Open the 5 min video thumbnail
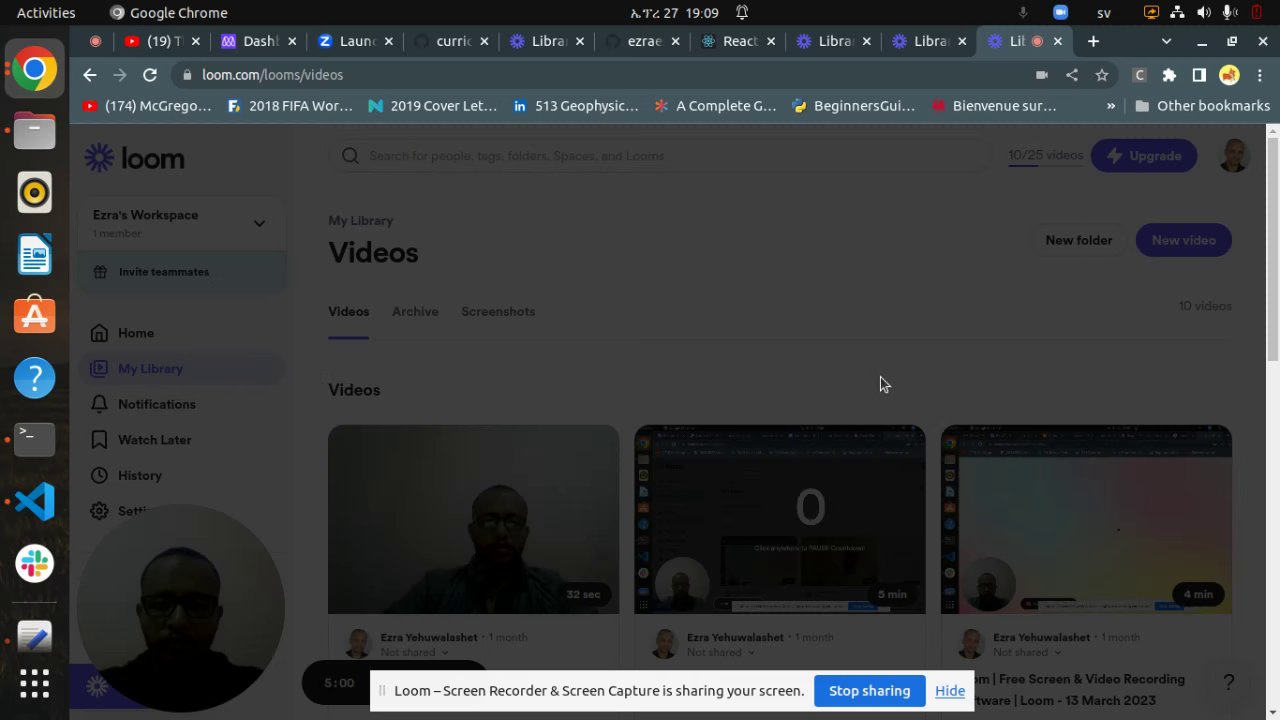The width and height of the screenshot is (1280, 720). click(780, 519)
